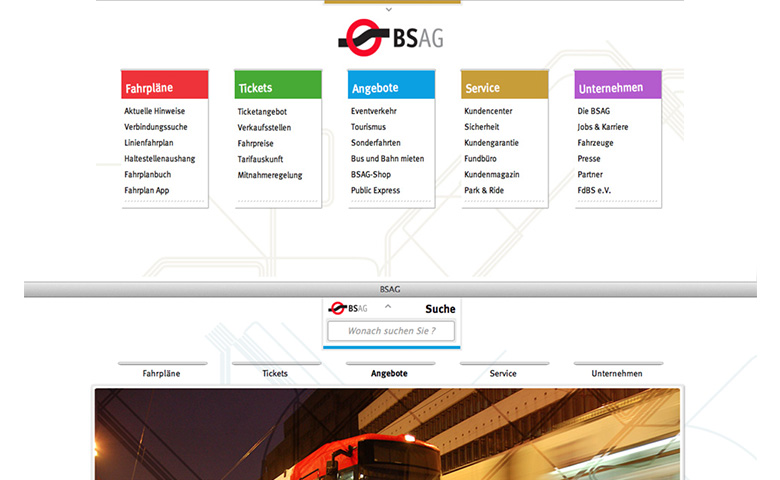The height and width of the screenshot is (480, 780).
Task: Open FdBS e.V. link
Action: (x=594, y=191)
